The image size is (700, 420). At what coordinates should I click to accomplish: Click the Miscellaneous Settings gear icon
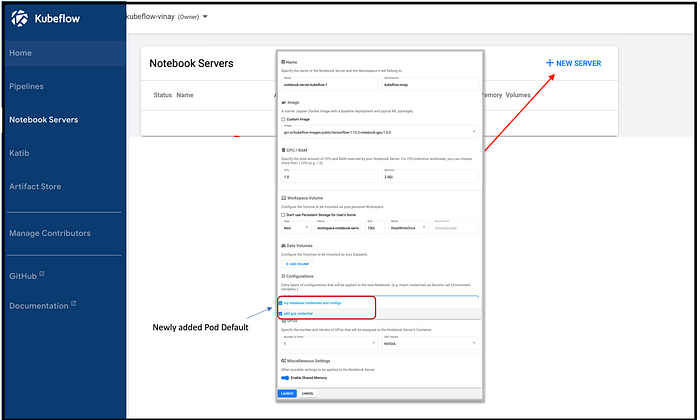click(x=283, y=361)
